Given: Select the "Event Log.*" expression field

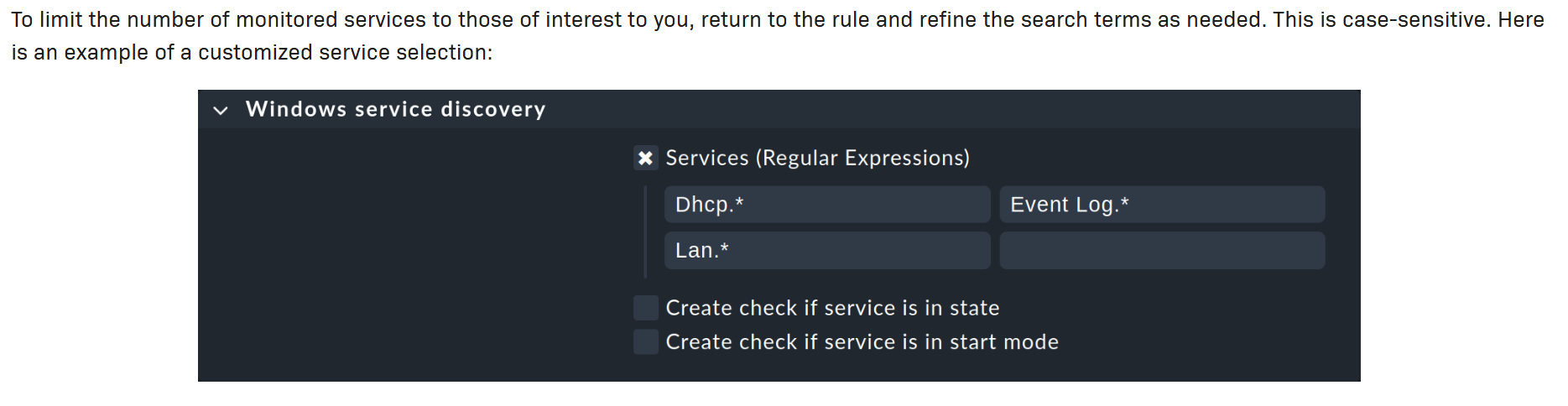Looking at the screenshot, I should point(1162,205).
